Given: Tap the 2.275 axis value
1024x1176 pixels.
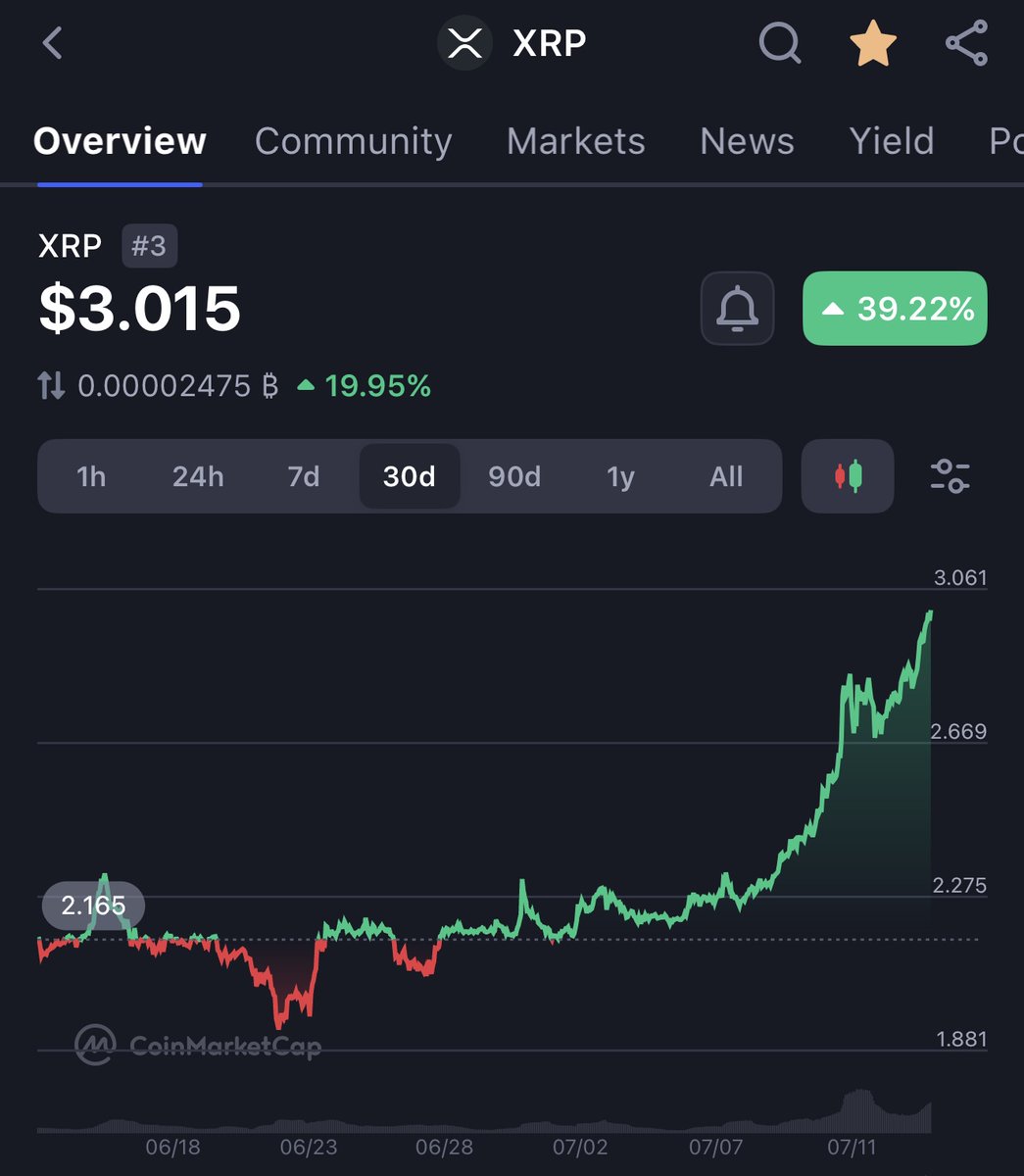Looking at the screenshot, I should coord(960,885).
